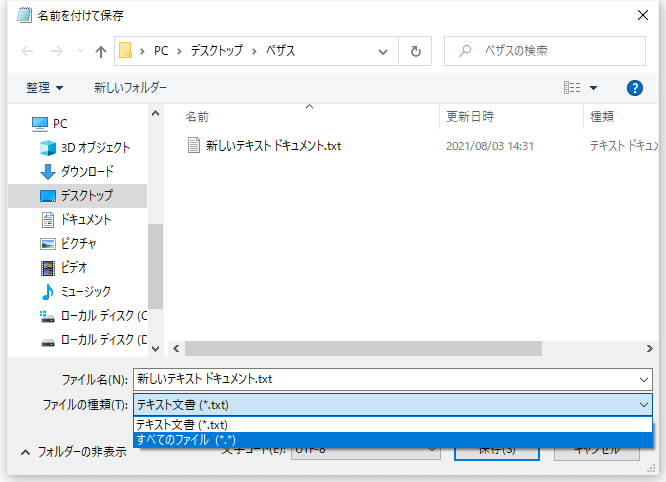Viewport: 666px width, 482px height.
Task: Select PC in the navigation tree
Action: click(50, 124)
